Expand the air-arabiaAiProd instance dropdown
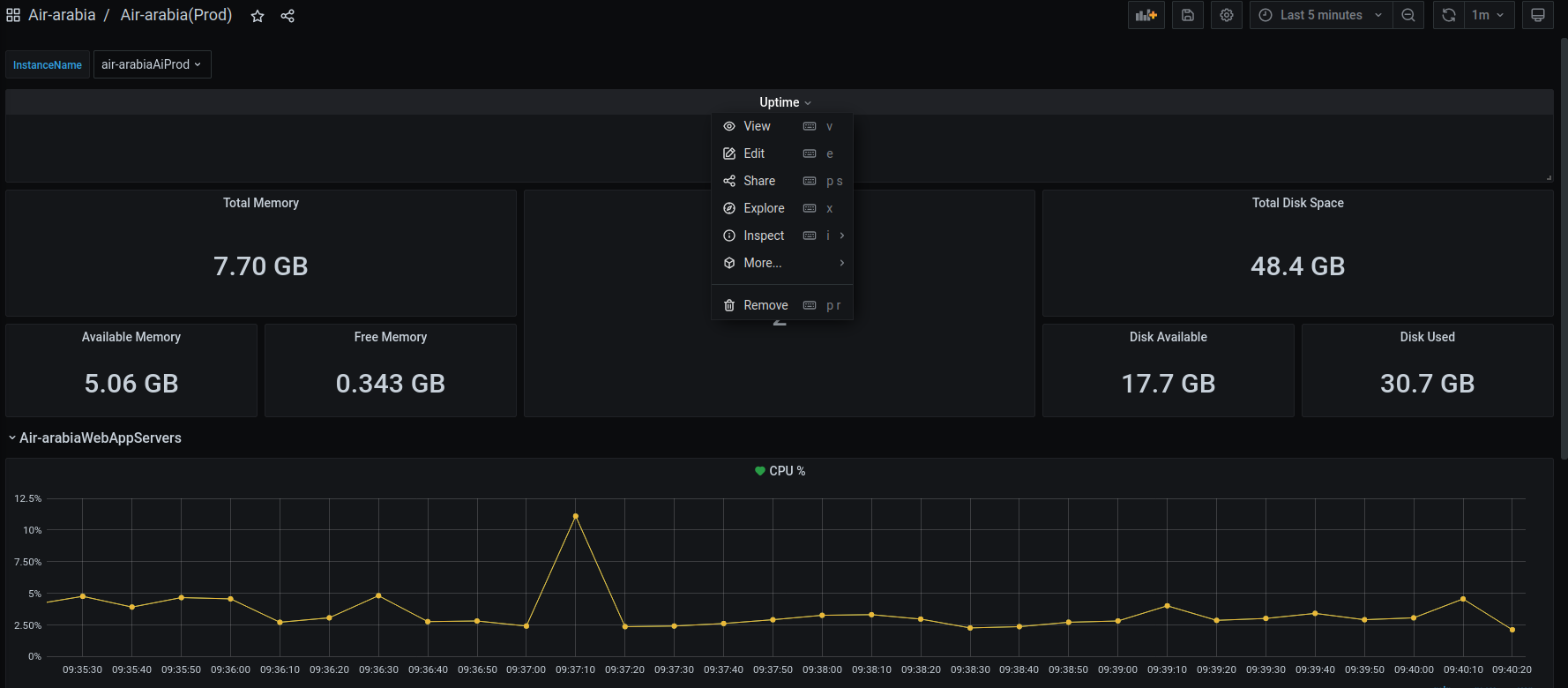This screenshot has width=1568, height=688. click(x=152, y=64)
